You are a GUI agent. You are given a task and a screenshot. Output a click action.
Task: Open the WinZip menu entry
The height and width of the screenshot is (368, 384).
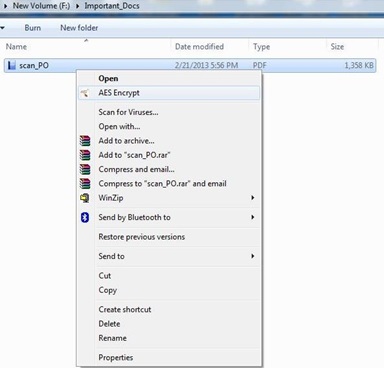tap(168, 198)
